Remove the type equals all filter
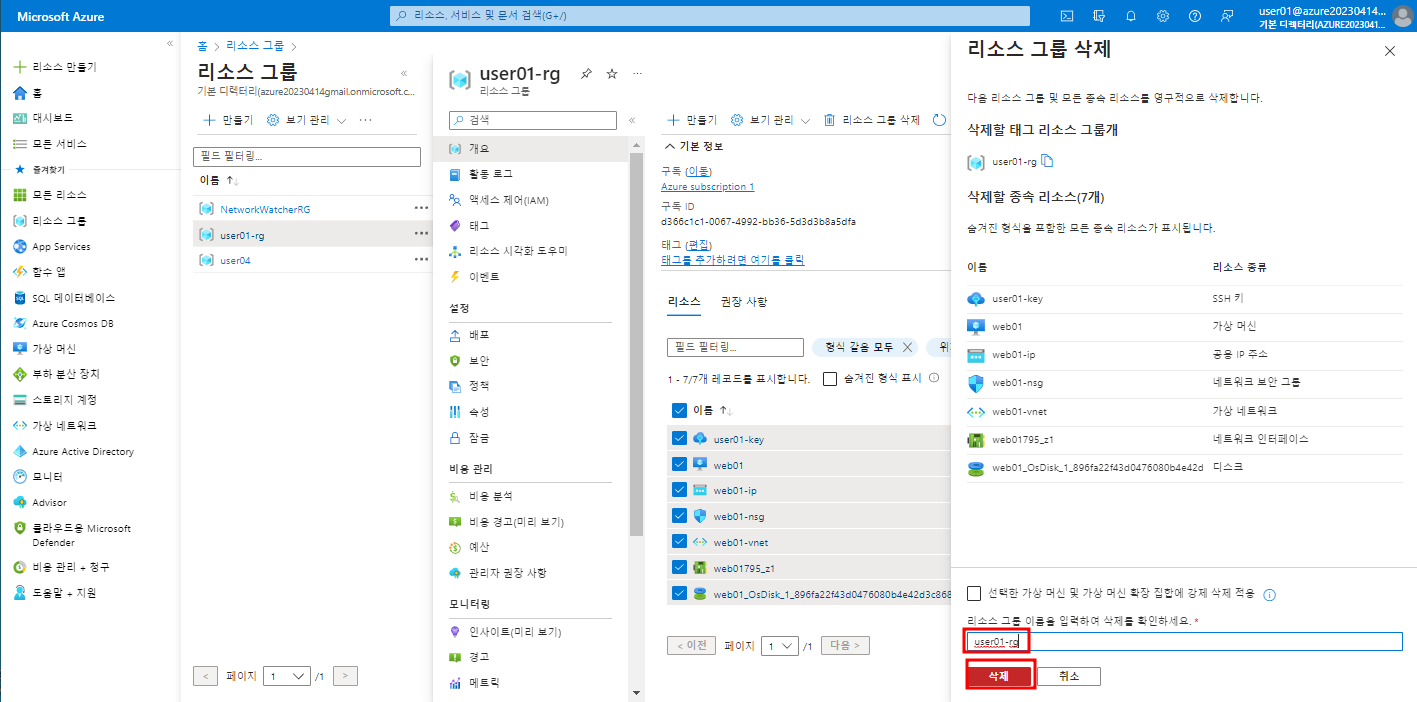The height and width of the screenshot is (702, 1417). click(x=908, y=347)
